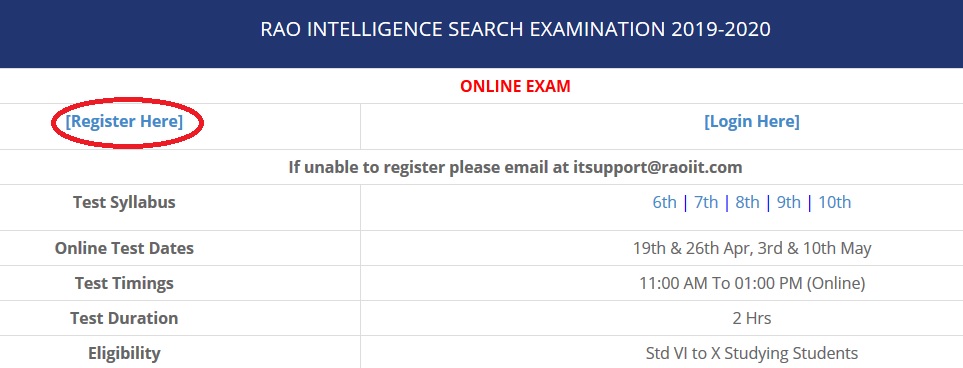Select the Test Syllabus row label
The width and height of the screenshot is (963, 368).
[x=124, y=202]
